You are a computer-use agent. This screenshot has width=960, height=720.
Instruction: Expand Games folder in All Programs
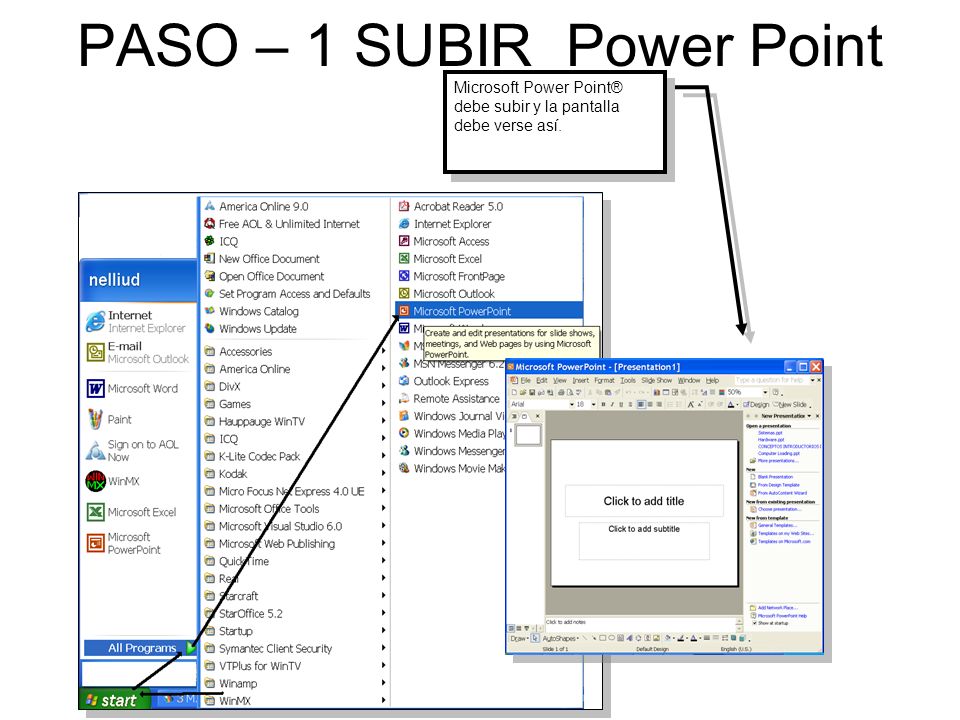tap(295, 404)
